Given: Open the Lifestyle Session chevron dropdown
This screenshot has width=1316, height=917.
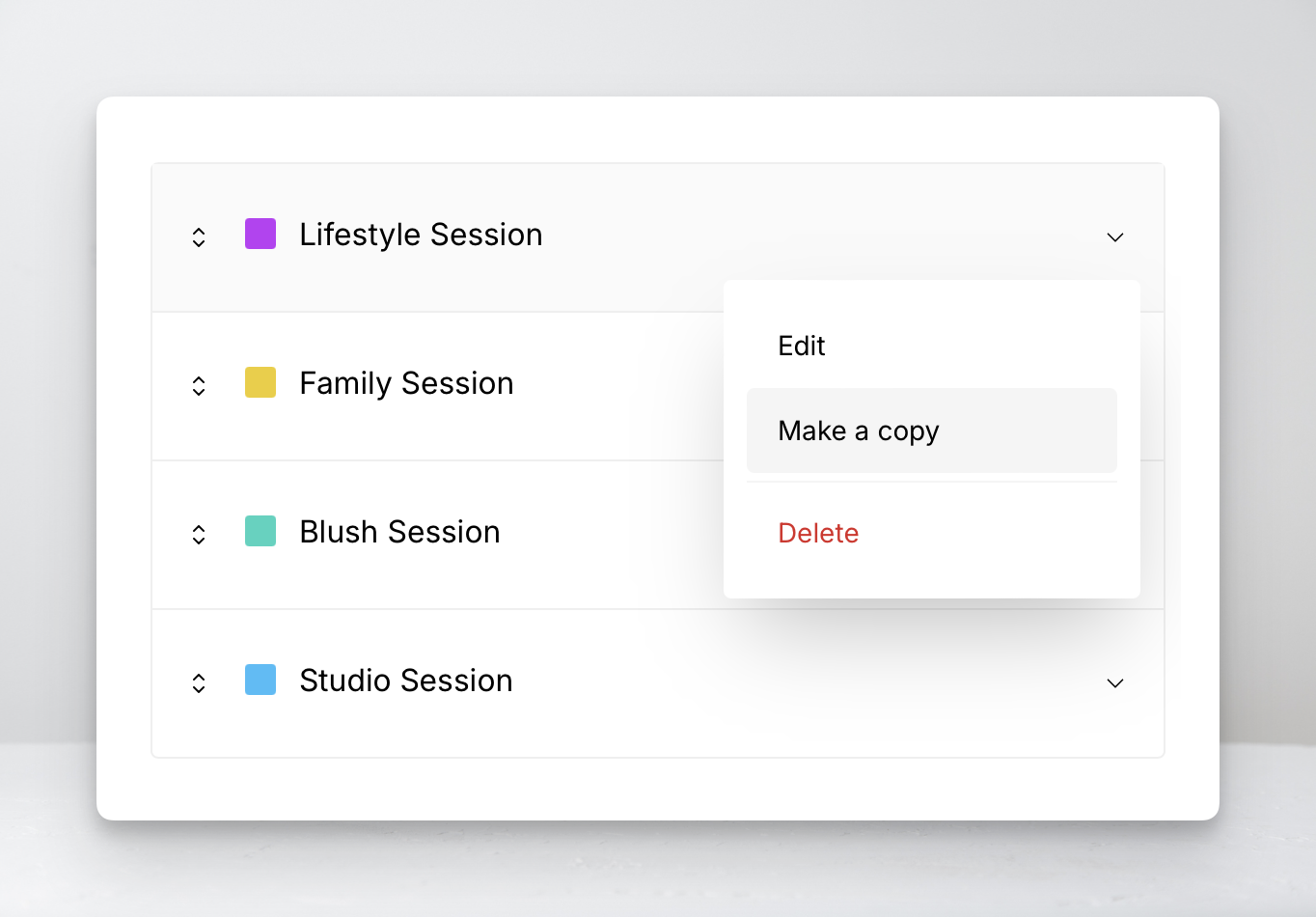Looking at the screenshot, I should pyautogui.click(x=1115, y=237).
